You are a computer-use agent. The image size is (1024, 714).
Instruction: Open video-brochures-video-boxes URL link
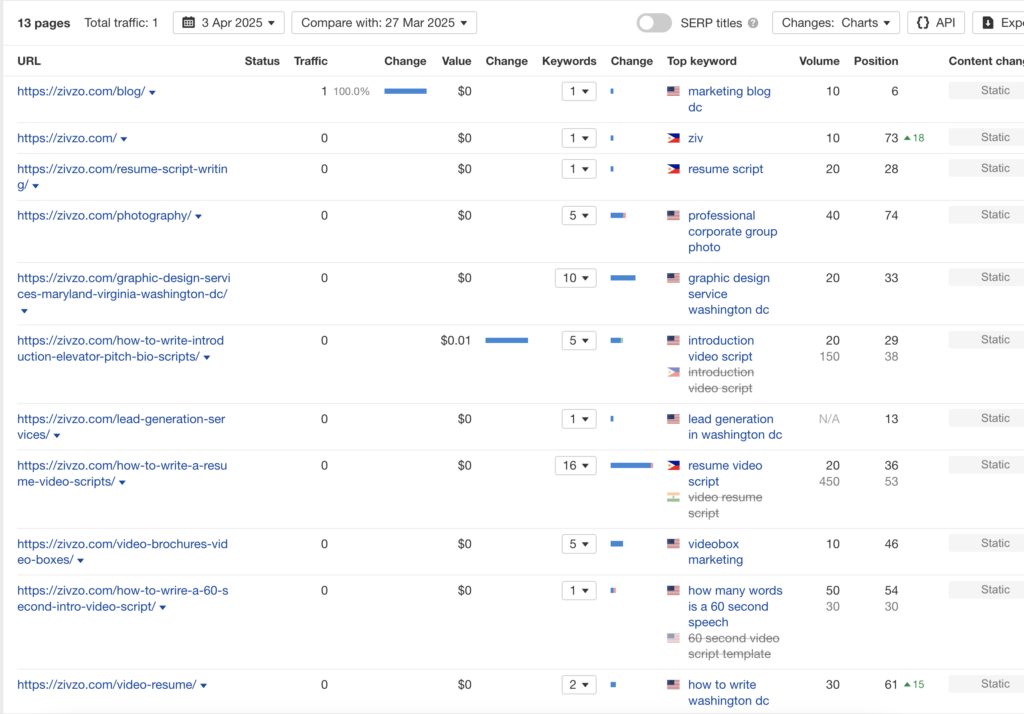pos(122,551)
